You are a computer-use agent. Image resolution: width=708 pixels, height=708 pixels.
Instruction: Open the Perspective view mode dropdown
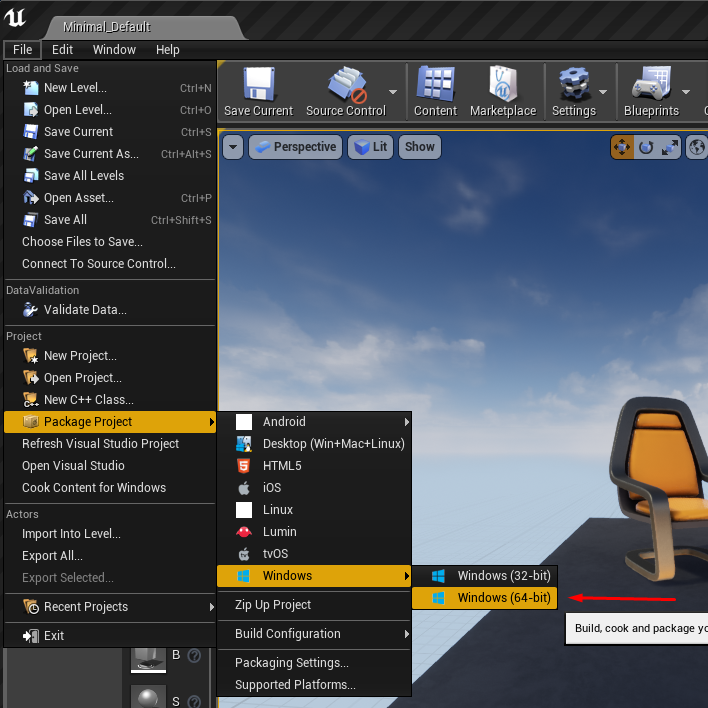tap(296, 147)
